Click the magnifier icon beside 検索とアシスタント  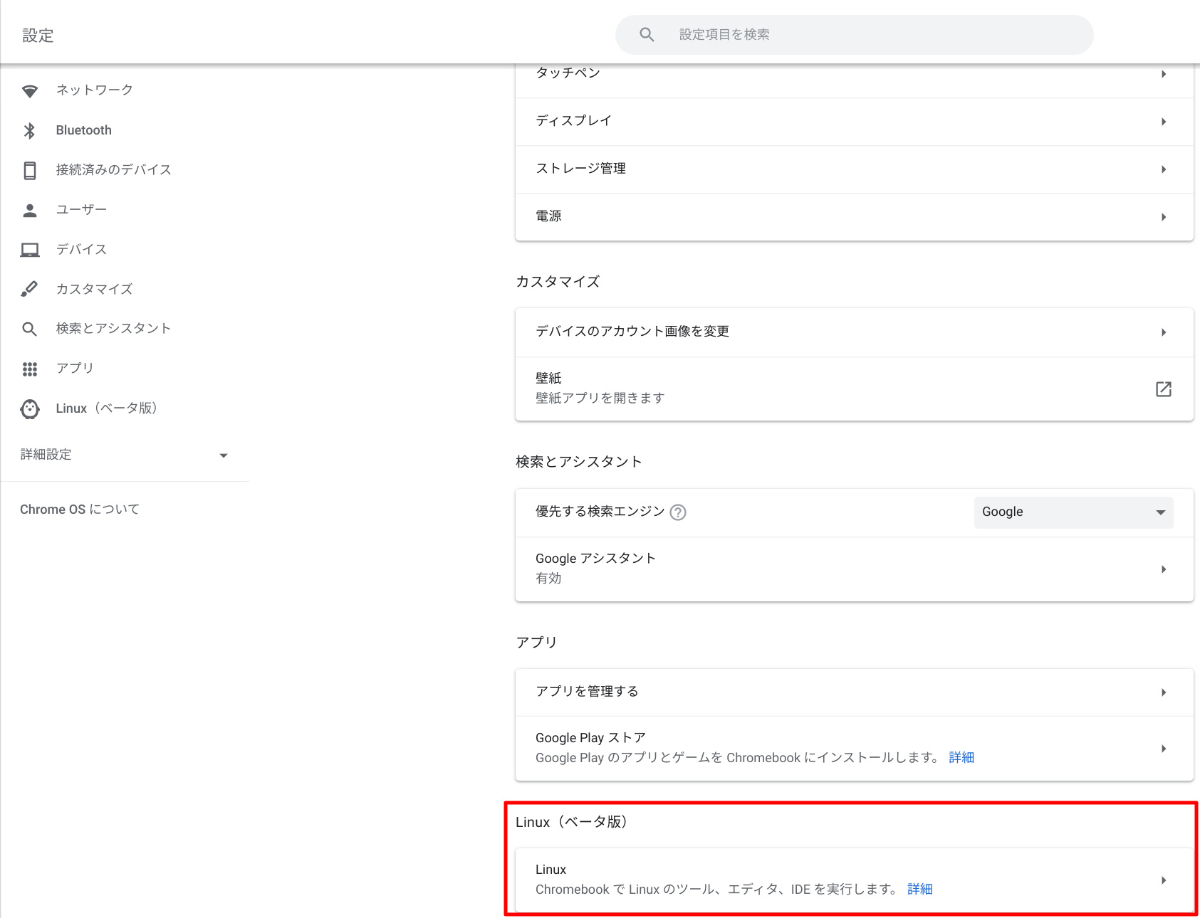click(30, 329)
